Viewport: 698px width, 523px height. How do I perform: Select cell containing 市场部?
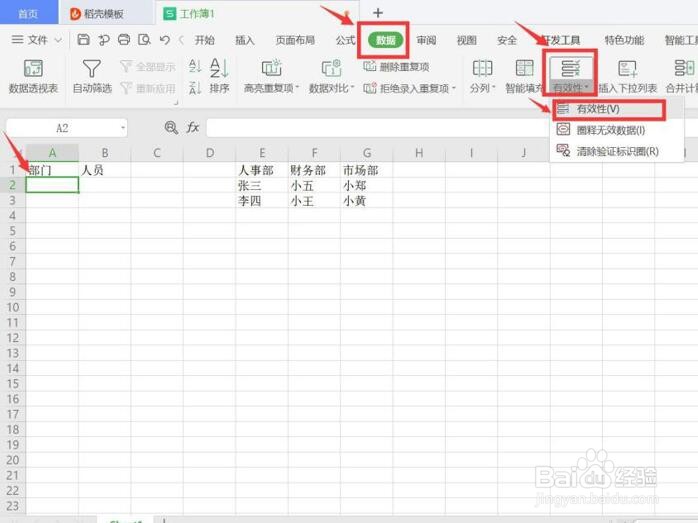click(x=367, y=170)
